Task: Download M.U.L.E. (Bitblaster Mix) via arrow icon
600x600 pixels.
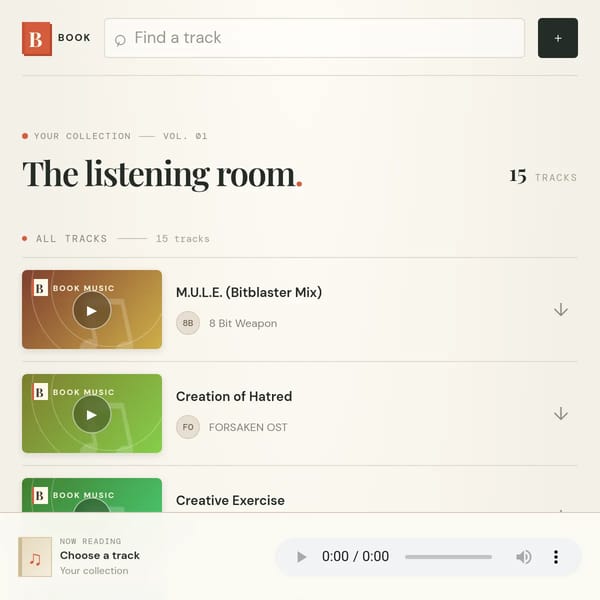Action: pos(561,309)
